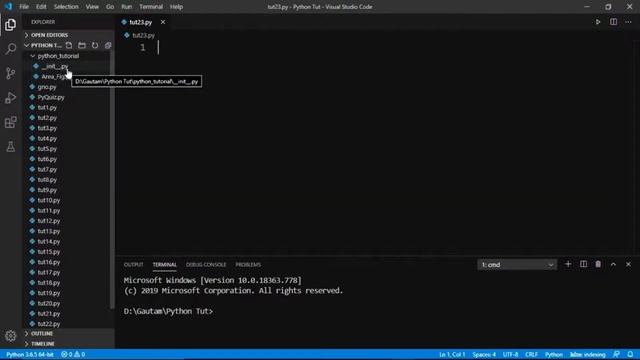This screenshot has width=640, height=360.
Task: Open errors and warnings count in status bar
Action: coord(73,354)
